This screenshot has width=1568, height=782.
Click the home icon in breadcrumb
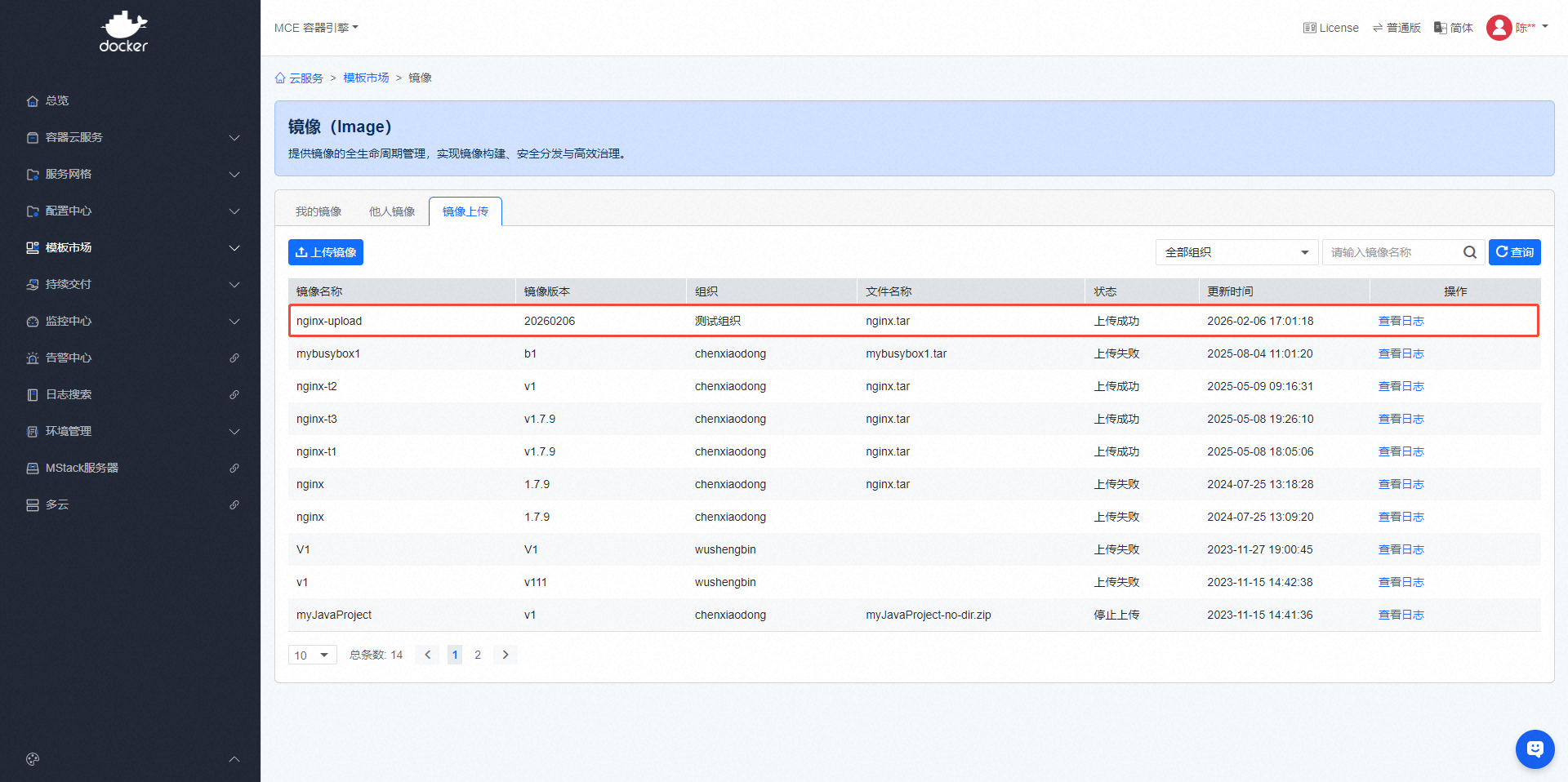click(281, 78)
